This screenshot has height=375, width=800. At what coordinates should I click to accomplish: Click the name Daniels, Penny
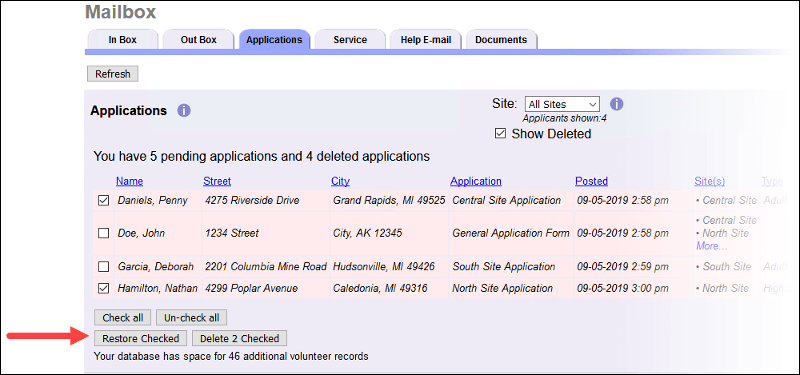[x=153, y=201]
